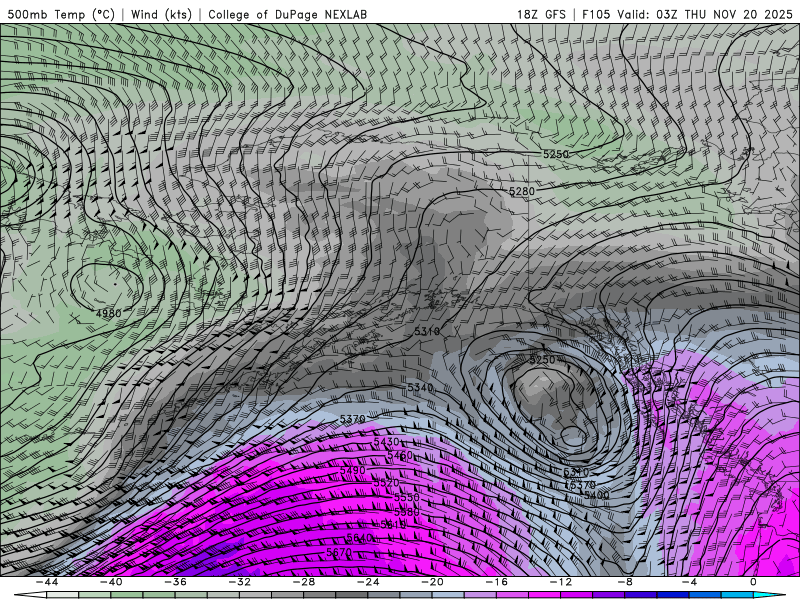Click 'F105 Valid: 03Z THU NOV 20 2025'
The height and width of the screenshot is (600, 800).
coord(687,14)
